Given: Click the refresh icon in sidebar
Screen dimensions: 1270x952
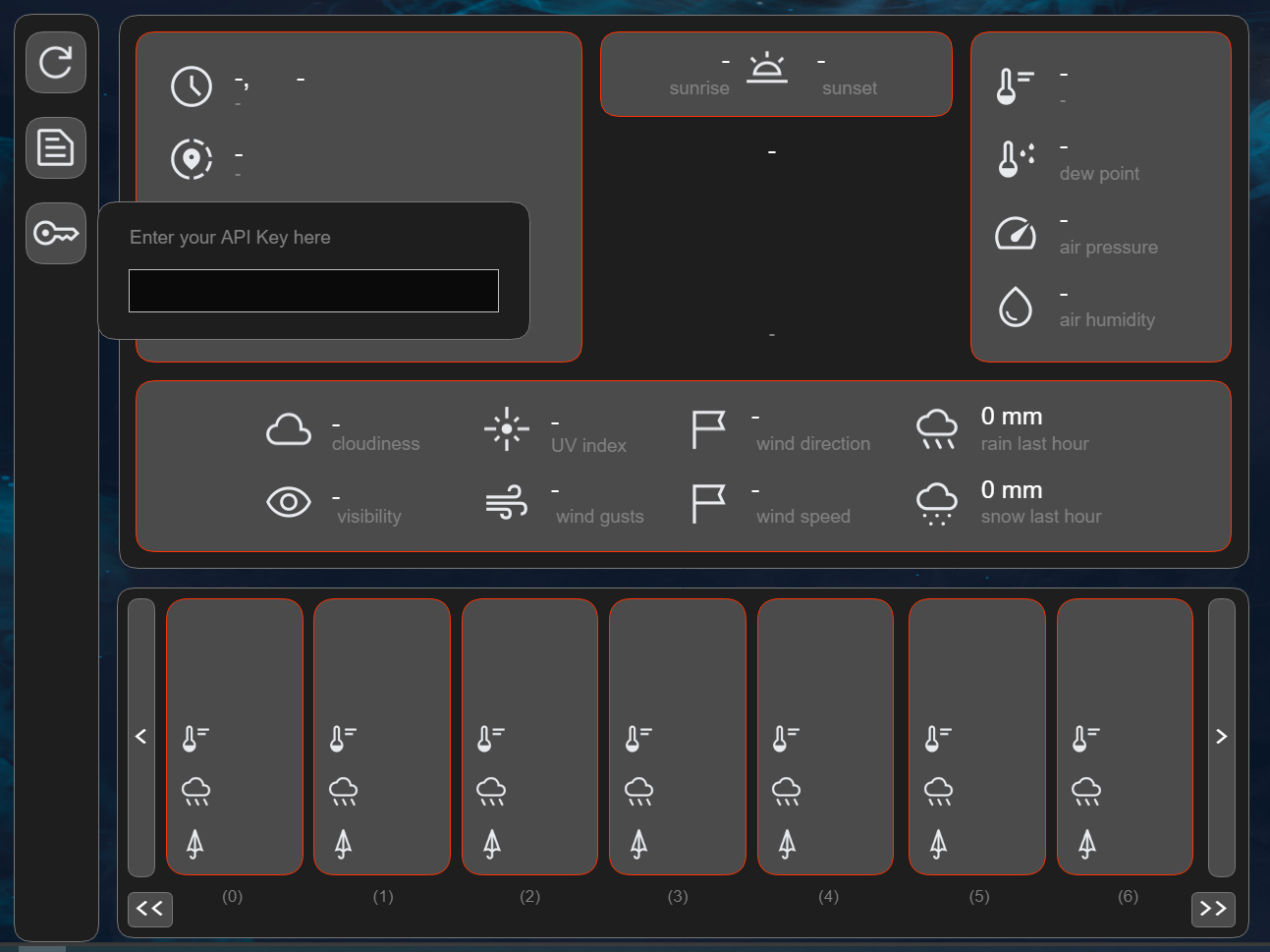Looking at the screenshot, I should 56,63.
